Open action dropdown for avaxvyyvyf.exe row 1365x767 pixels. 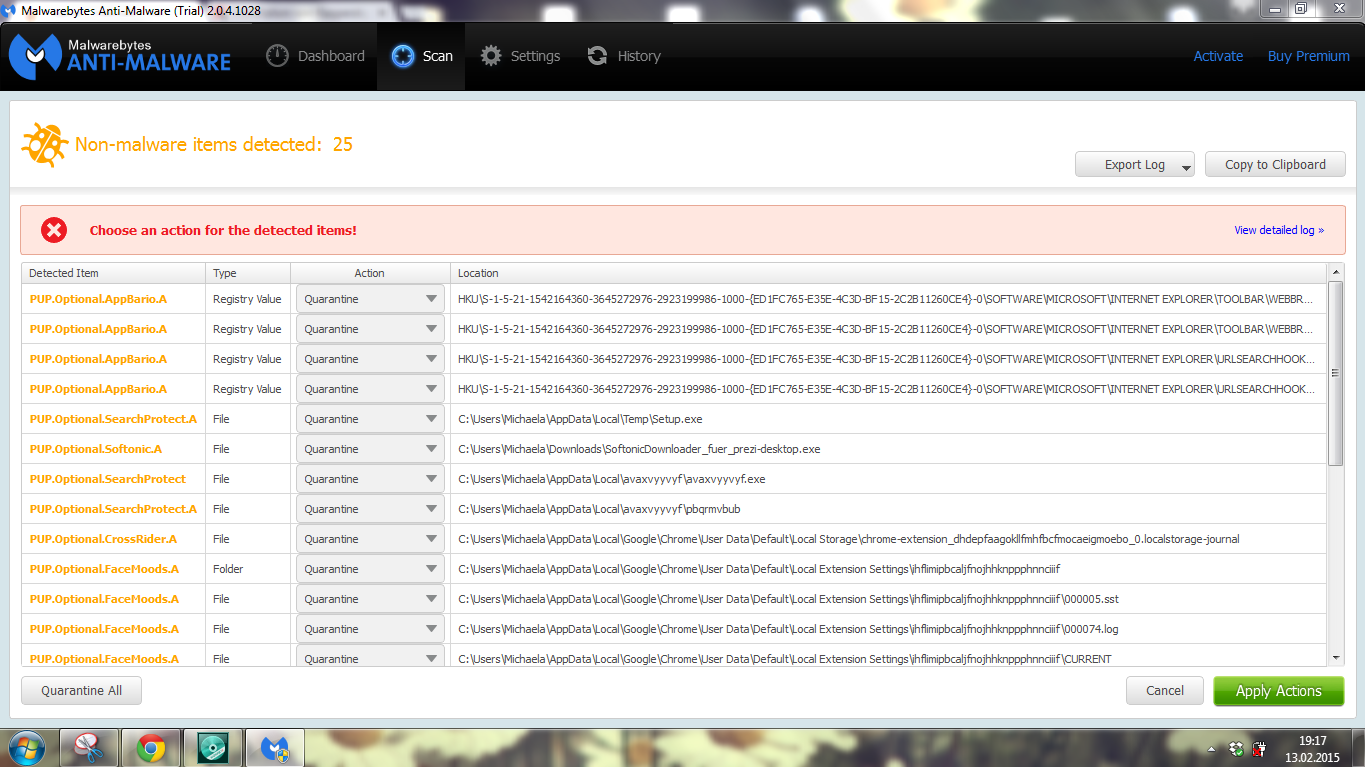370,479
